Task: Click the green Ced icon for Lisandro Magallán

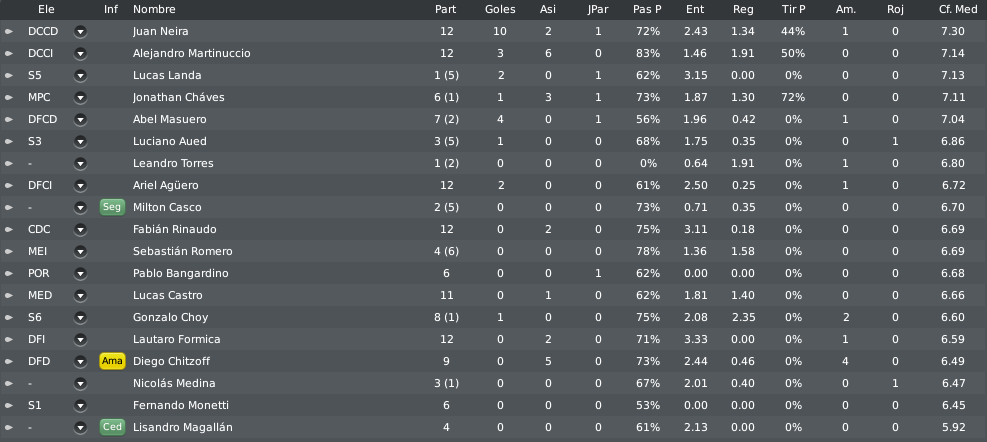Action: (x=112, y=428)
